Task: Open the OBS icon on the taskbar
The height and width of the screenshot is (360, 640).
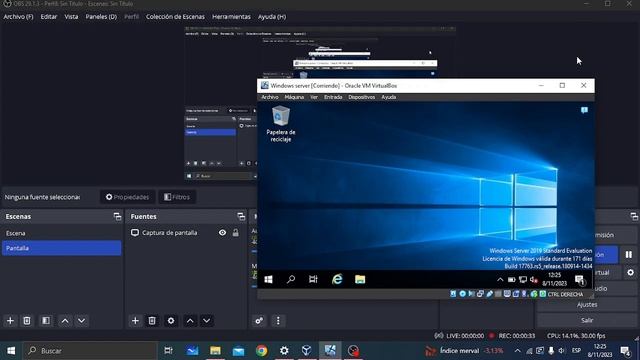Action: coord(353,351)
